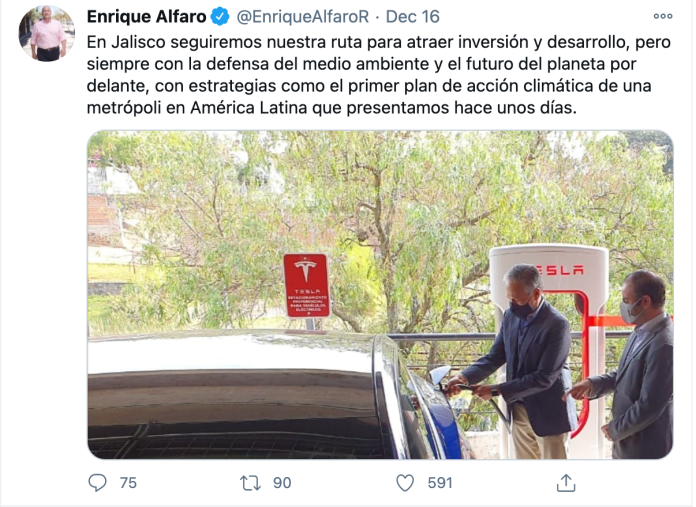Click the blue verified badge
The width and height of the screenshot is (696, 507).
(x=220, y=17)
